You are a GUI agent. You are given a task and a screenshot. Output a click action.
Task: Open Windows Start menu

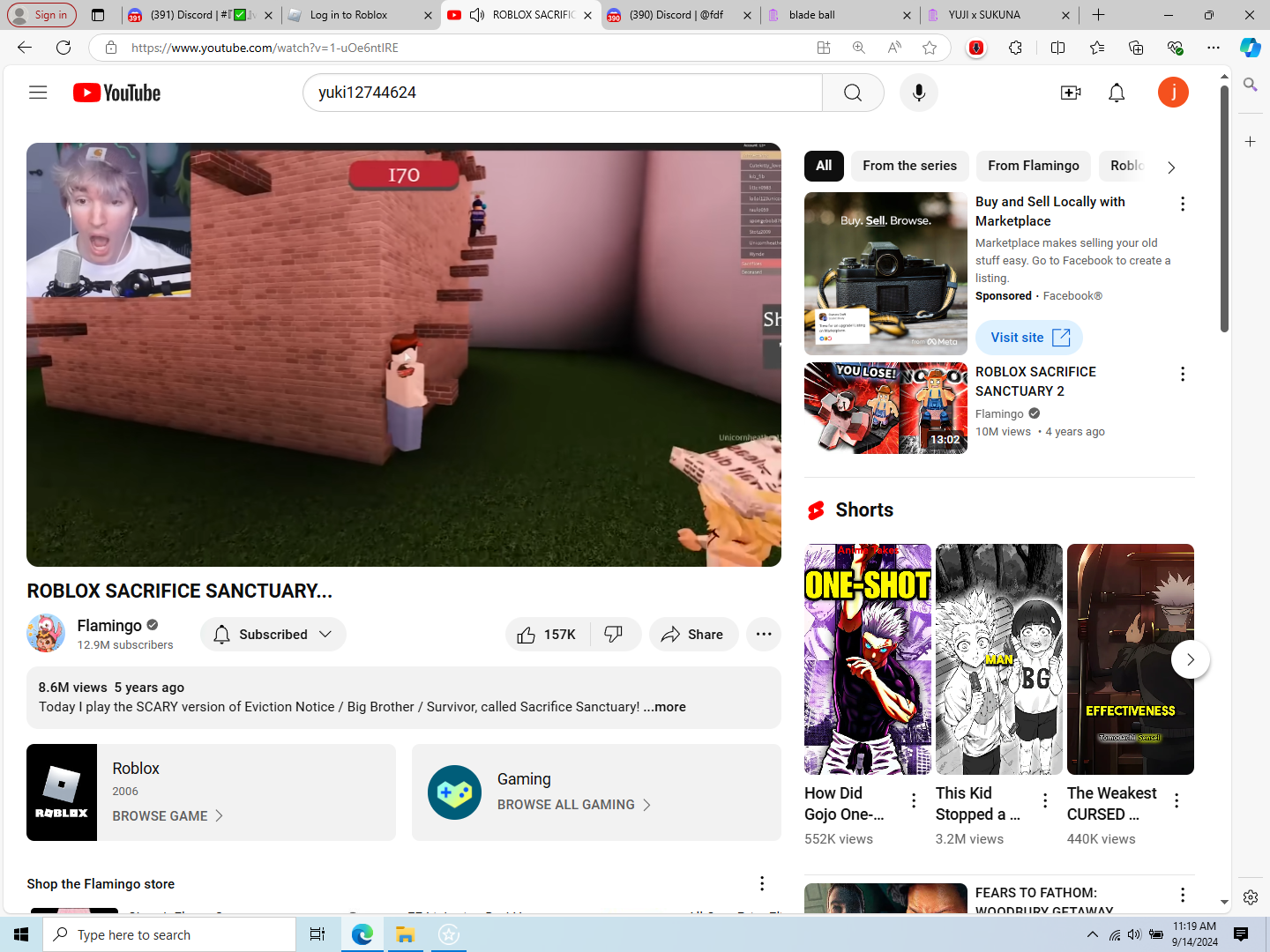(21, 934)
